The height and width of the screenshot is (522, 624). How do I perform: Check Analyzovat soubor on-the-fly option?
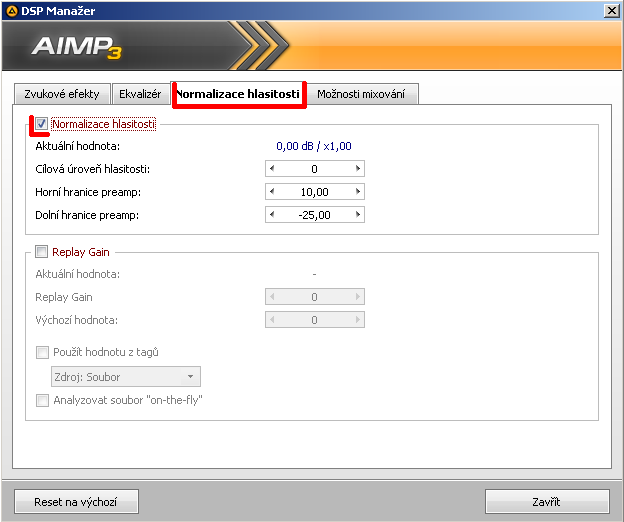(42, 400)
